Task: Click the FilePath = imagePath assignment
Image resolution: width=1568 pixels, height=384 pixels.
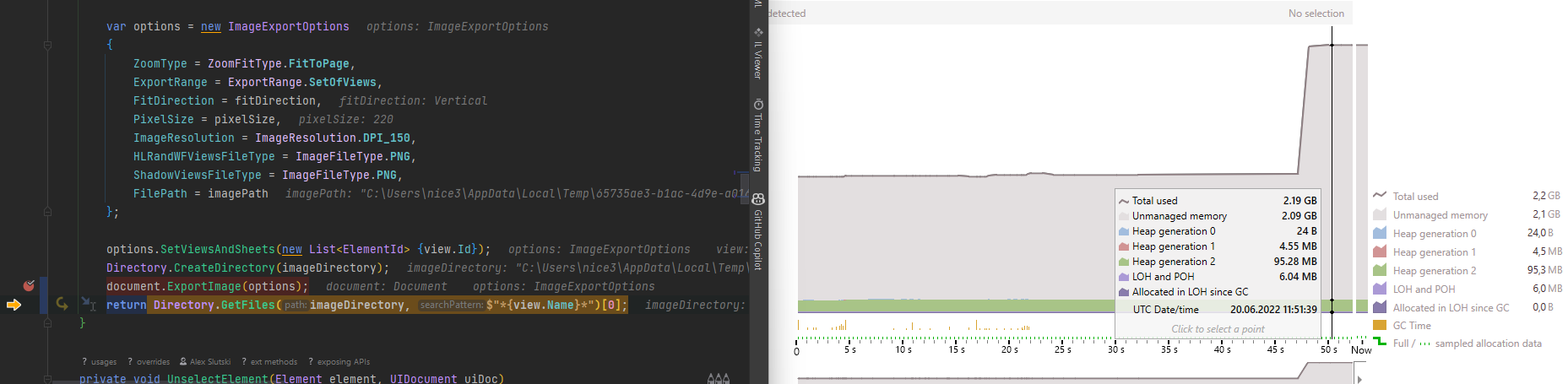Action: tap(201, 194)
